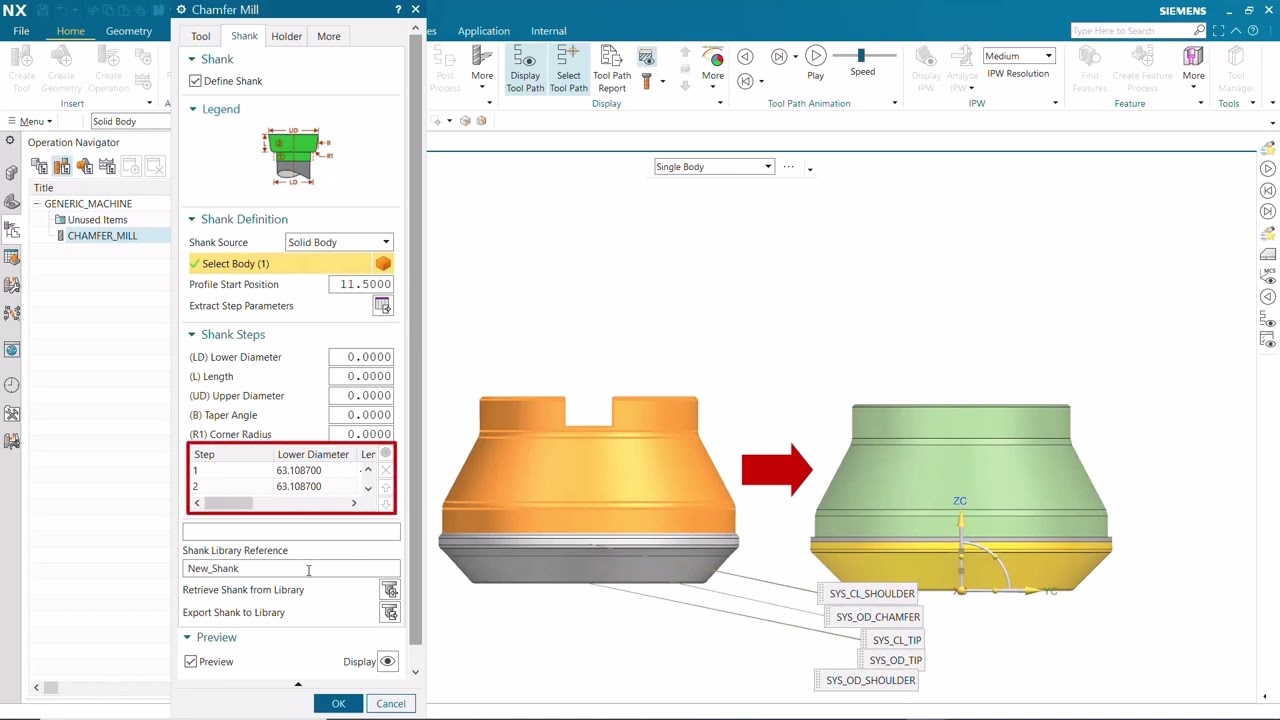Select the CHAMFER_MILL tree item
Image resolution: width=1280 pixels, height=720 pixels.
102,236
